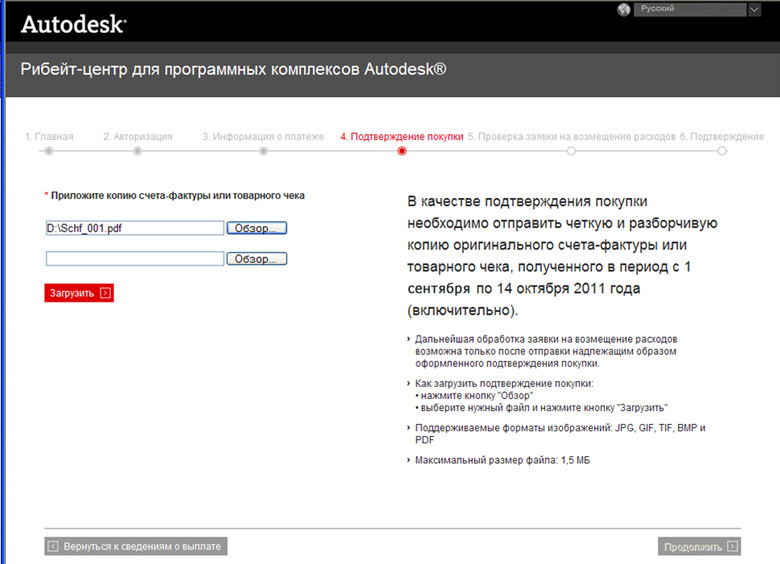Click label Приложите копию счета-фактуры
This screenshot has height=564, width=780.
178,195
